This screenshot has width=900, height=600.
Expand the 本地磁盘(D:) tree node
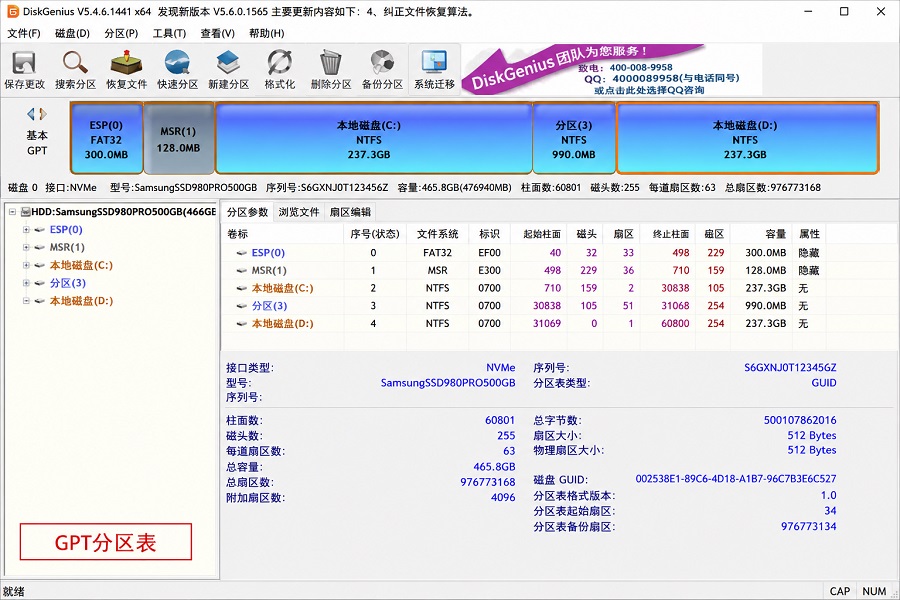(x=26, y=301)
